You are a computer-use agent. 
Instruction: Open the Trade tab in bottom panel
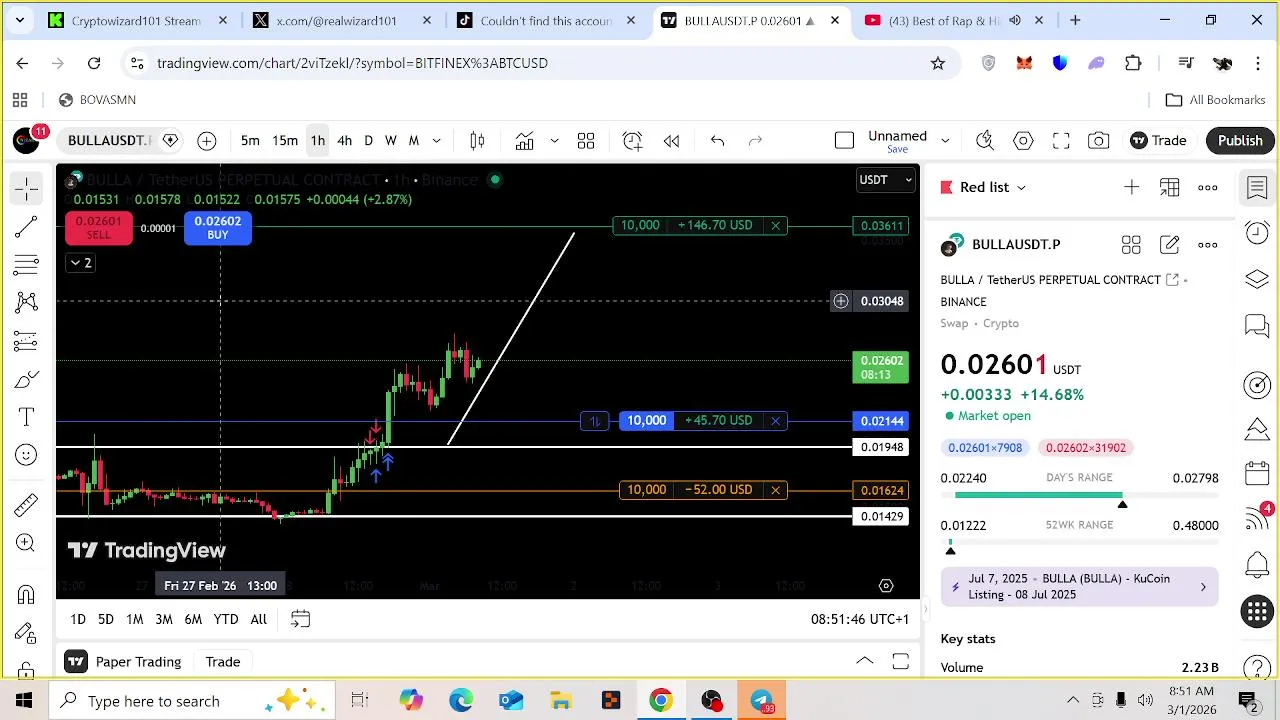click(223, 662)
